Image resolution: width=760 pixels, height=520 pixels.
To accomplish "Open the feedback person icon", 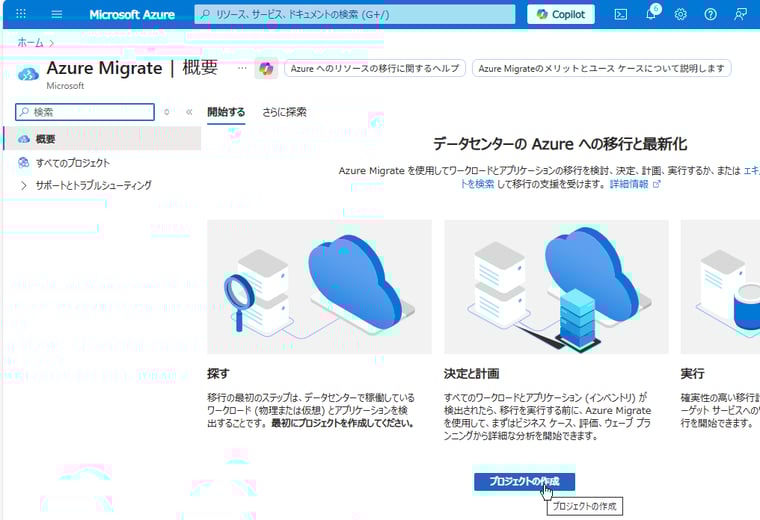I will tap(740, 15).
